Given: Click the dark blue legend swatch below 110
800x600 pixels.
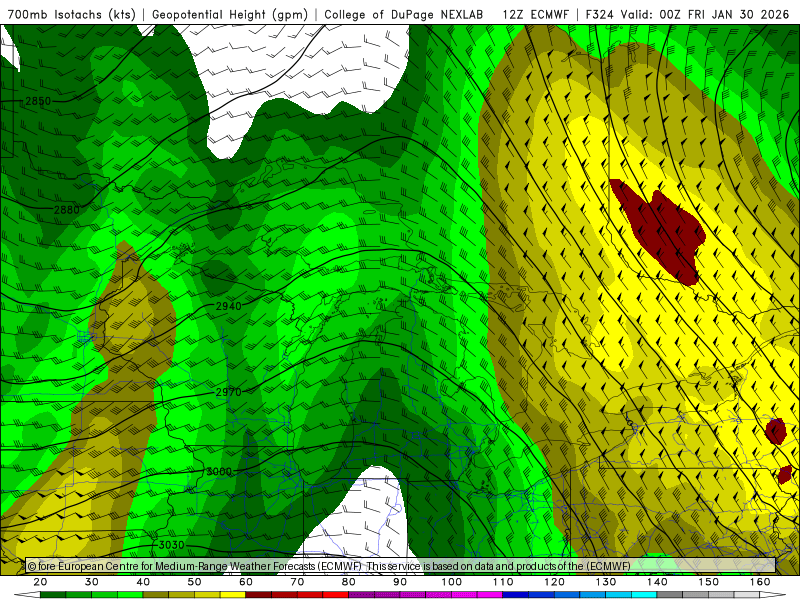Looking at the screenshot, I should [516, 595].
